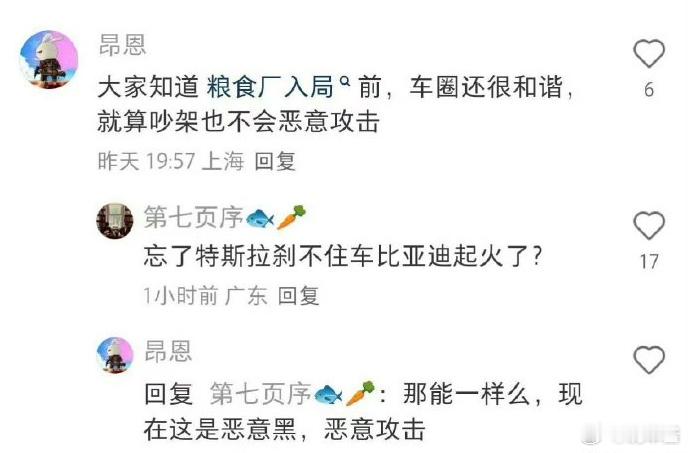688x453 pixels.
Task: Search the highlighted term 粮食厂入局
Action: [x=270, y=86]
